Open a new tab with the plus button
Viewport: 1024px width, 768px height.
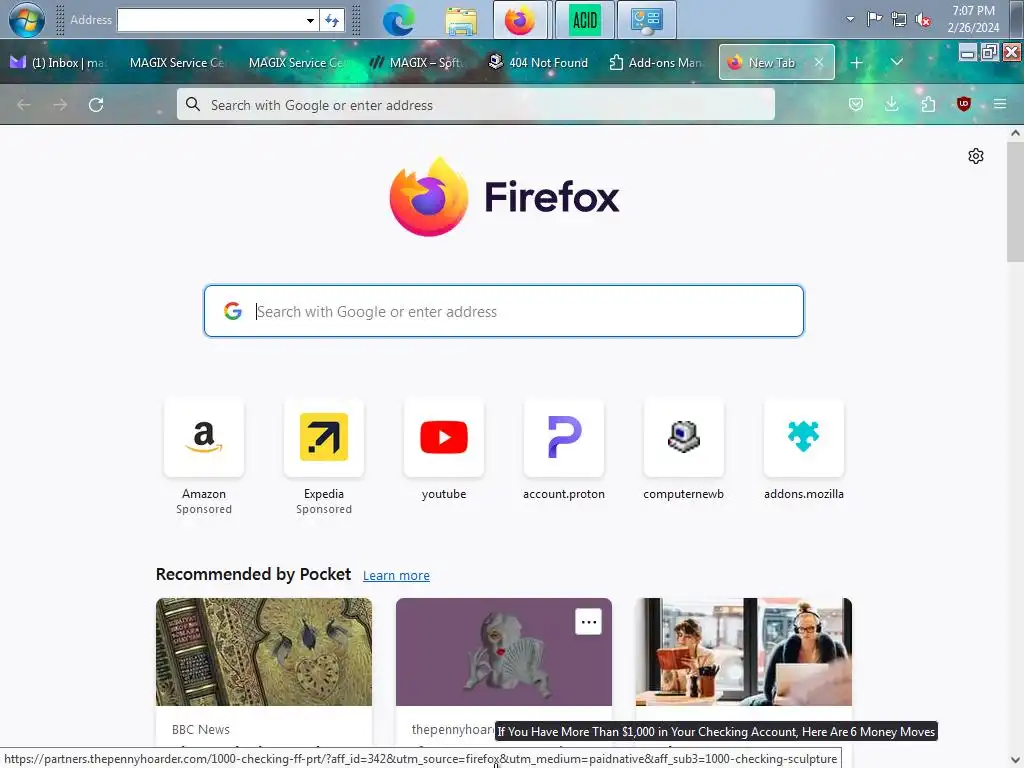[x=857, y=63]
